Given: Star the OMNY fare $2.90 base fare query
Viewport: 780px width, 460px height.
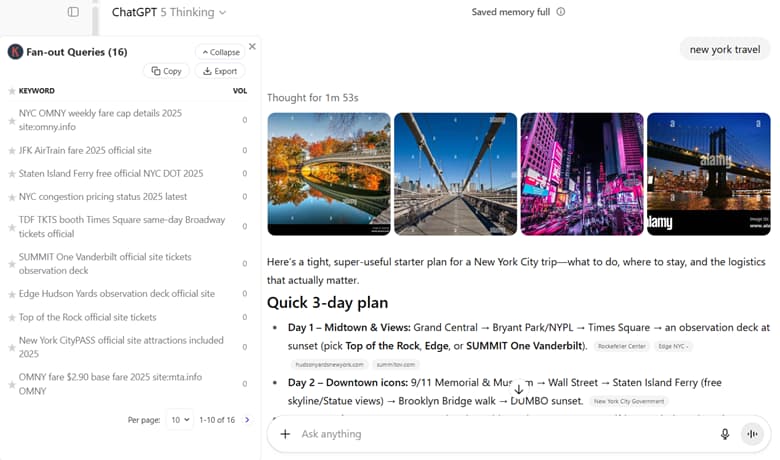Looking at the screenshot, I should [x=11, y=384].
